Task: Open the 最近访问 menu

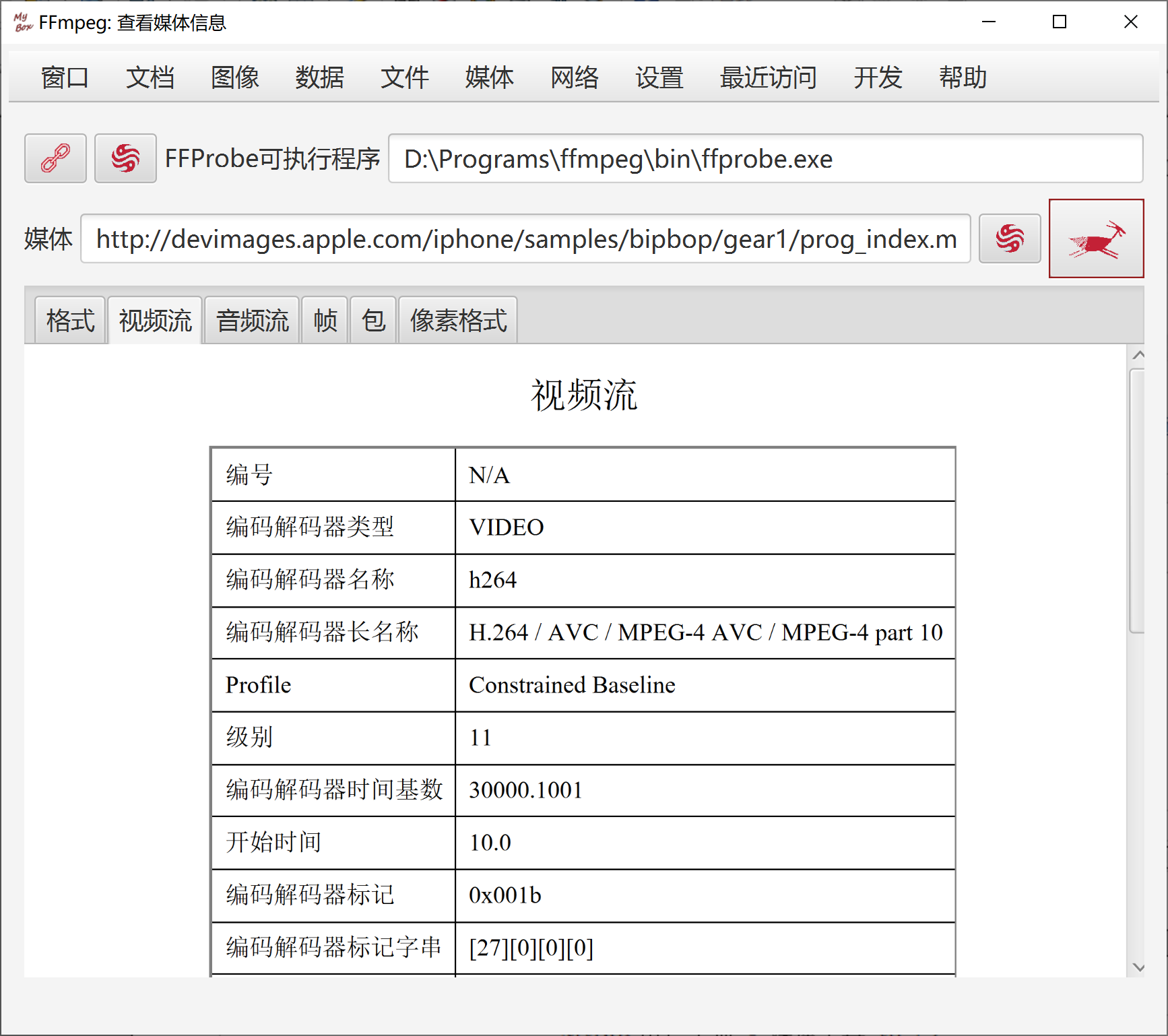Action: click(x=769, y=77)
